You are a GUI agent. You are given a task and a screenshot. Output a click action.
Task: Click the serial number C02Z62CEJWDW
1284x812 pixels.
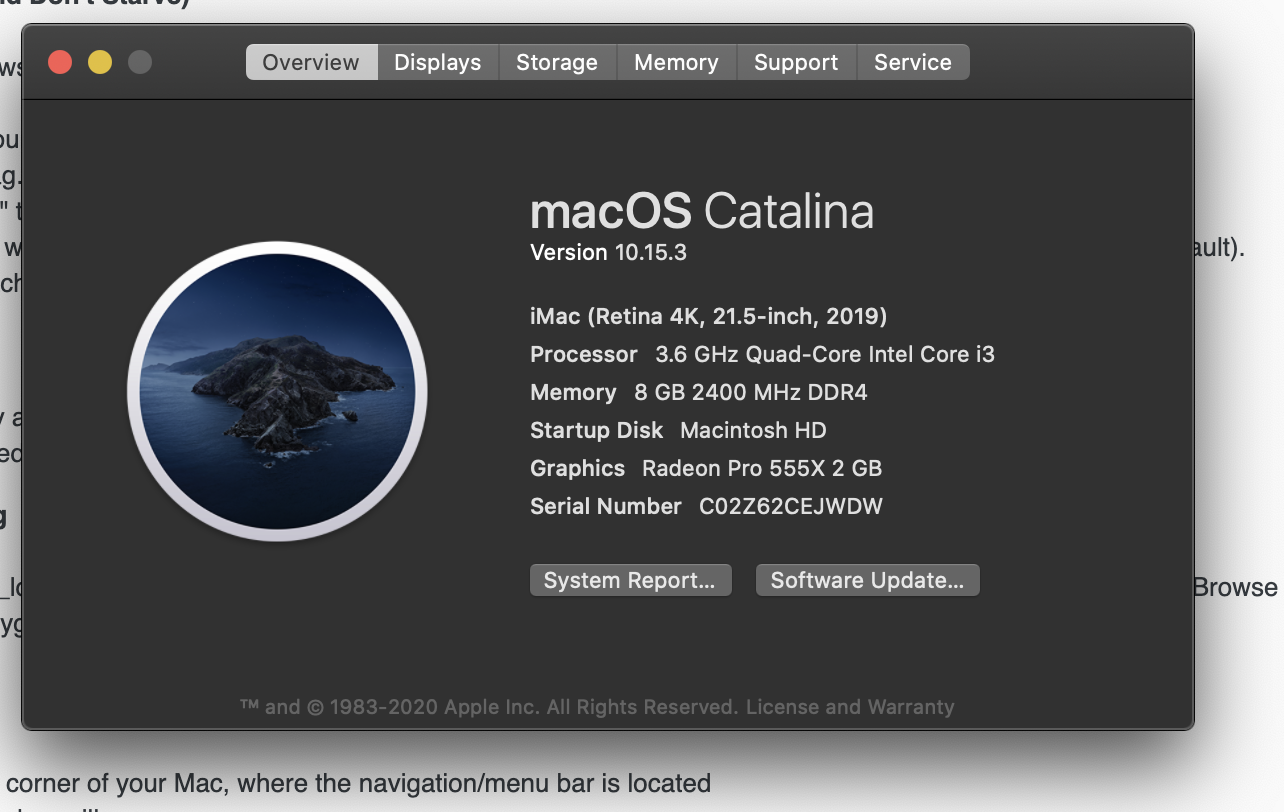coord(790,506)
